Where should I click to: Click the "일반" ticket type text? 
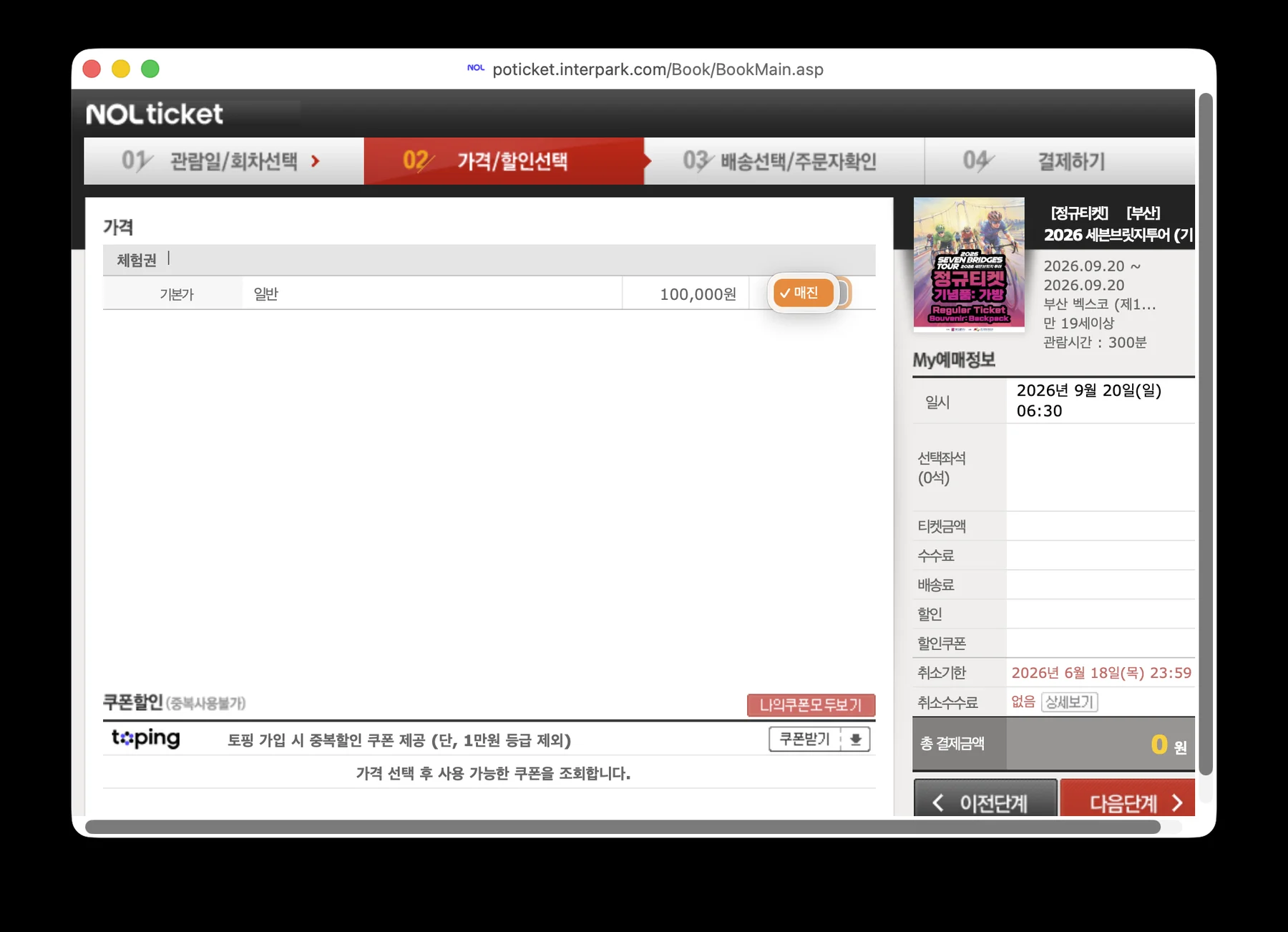tap(266, 293)
